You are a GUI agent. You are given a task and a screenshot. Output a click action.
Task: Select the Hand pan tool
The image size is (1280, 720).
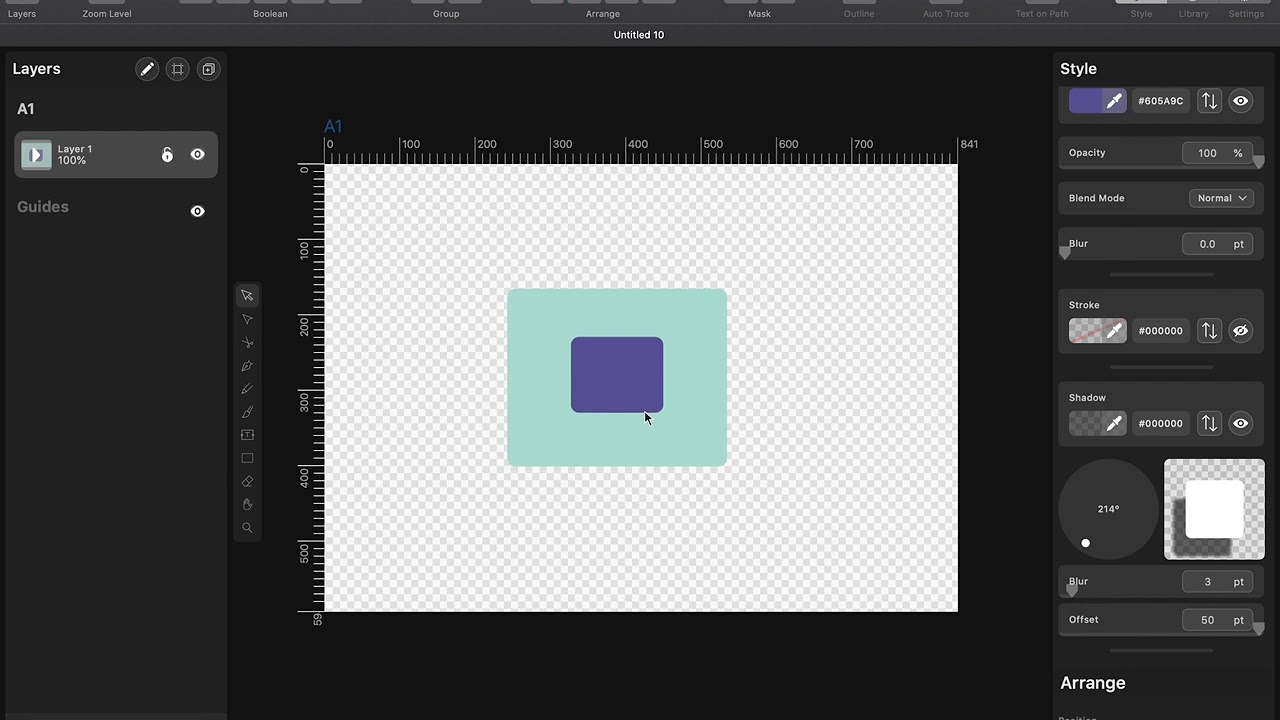pyautogui.click(x=247, y=504)
